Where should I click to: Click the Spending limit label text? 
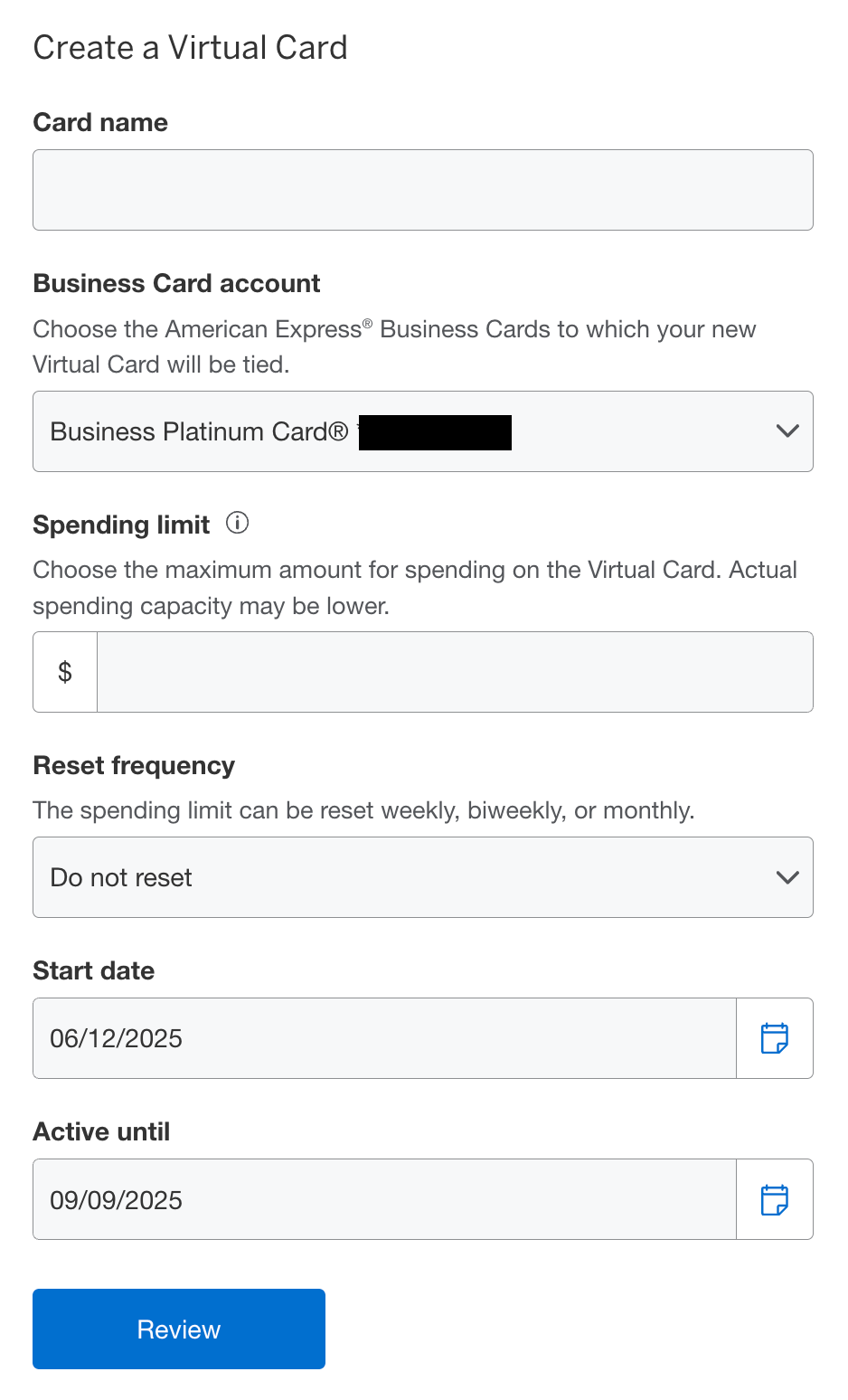121,525
